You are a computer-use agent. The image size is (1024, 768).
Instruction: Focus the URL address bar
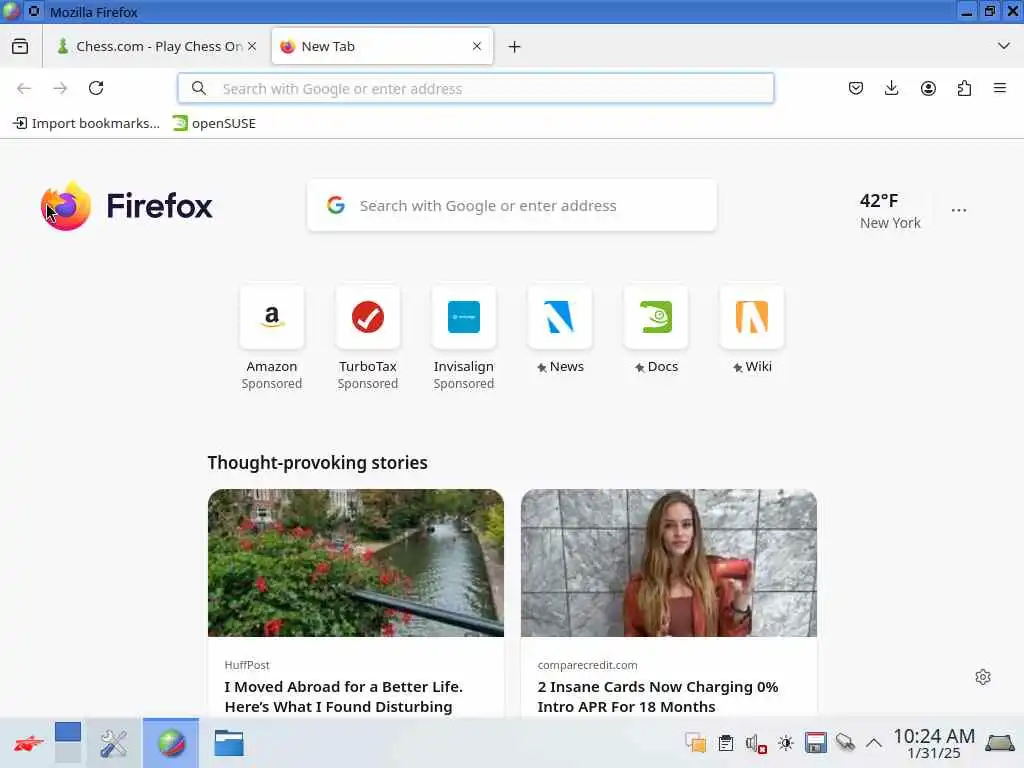coord(475,88)
